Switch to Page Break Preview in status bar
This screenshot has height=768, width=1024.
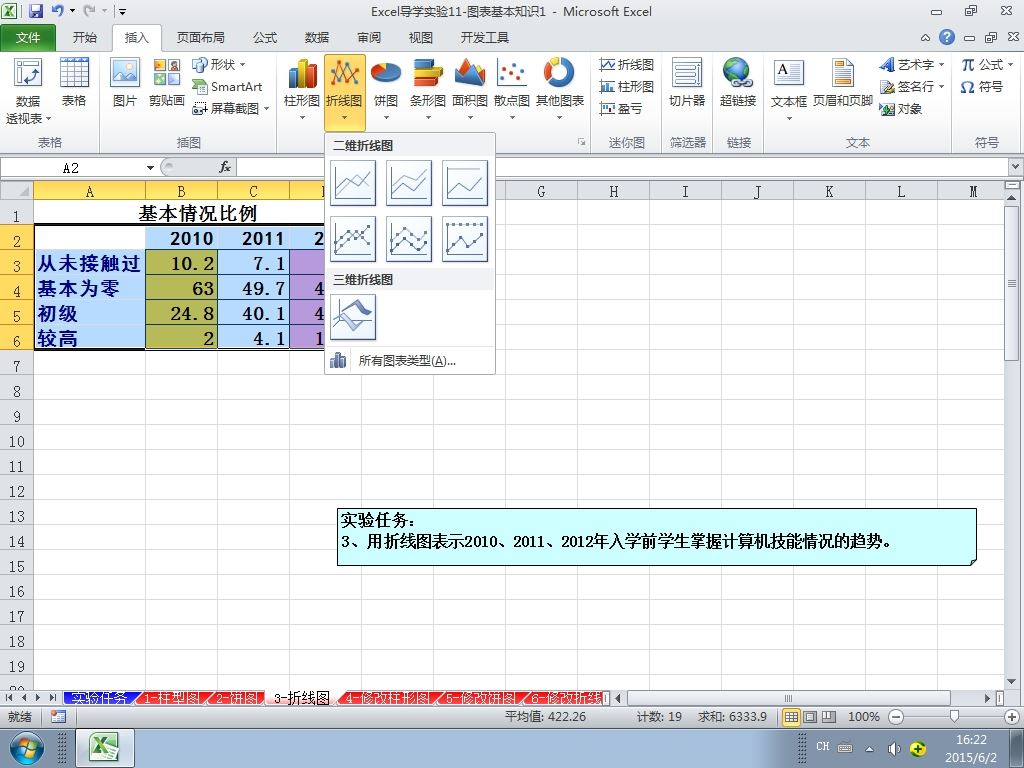(829, 716)
